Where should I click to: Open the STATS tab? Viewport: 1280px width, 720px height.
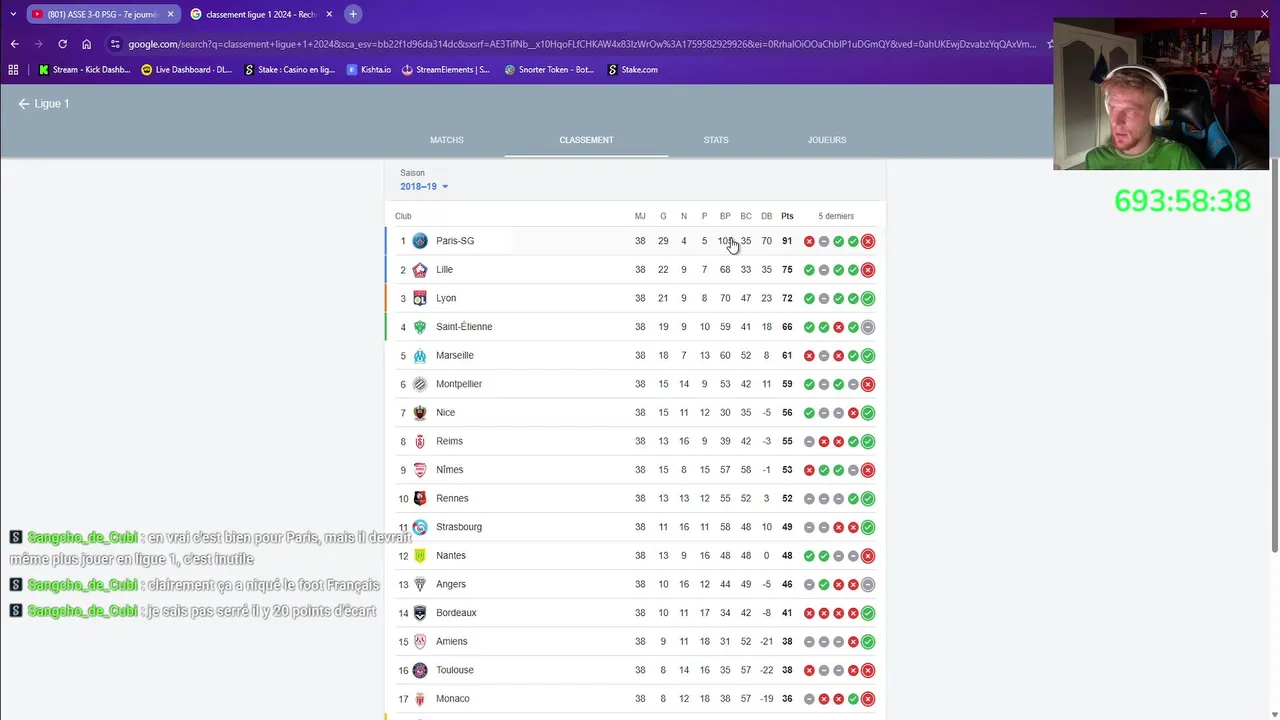coord(716,140)
